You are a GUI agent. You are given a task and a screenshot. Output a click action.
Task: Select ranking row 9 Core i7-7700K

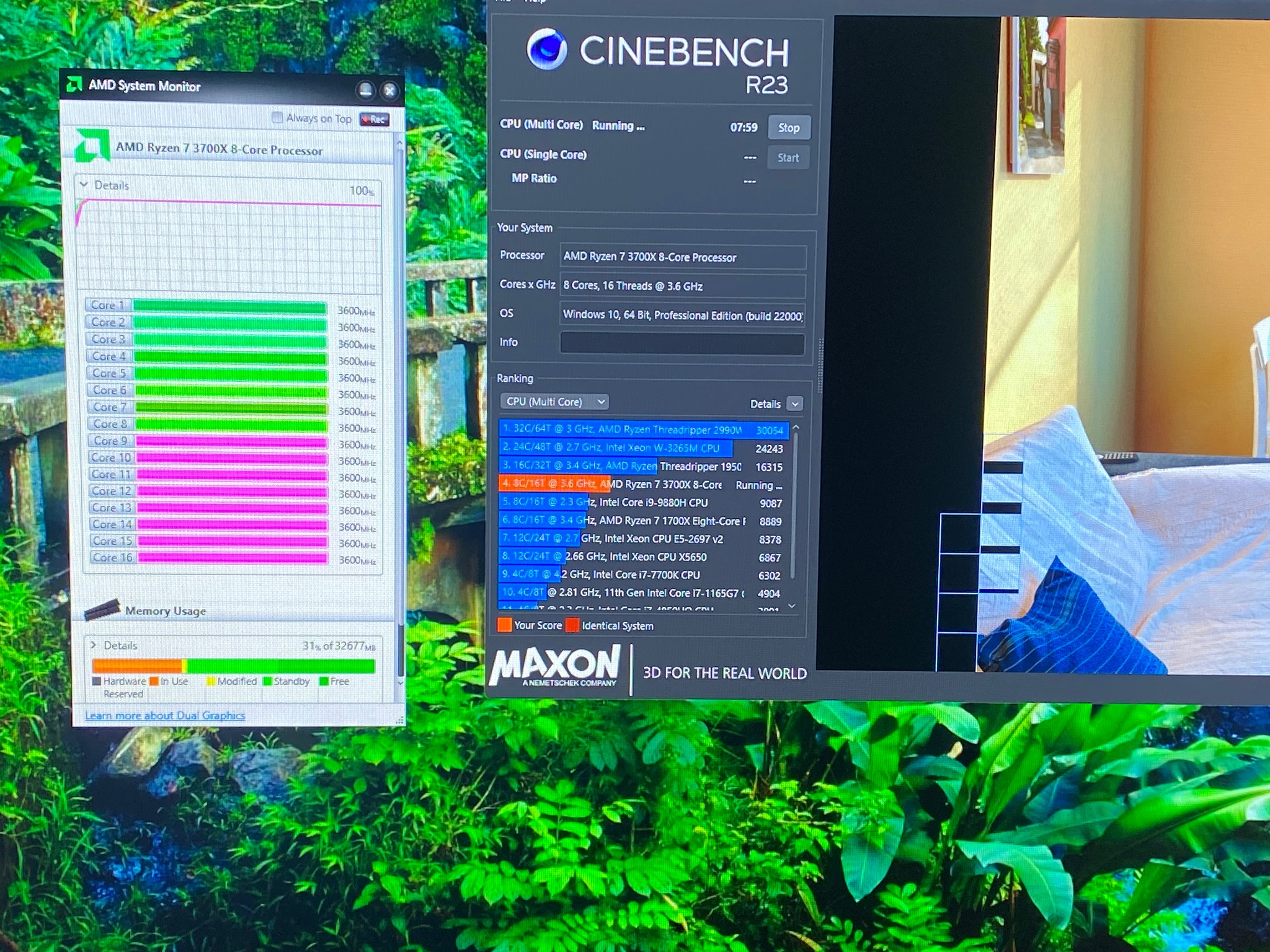click(x=644, y=575)
